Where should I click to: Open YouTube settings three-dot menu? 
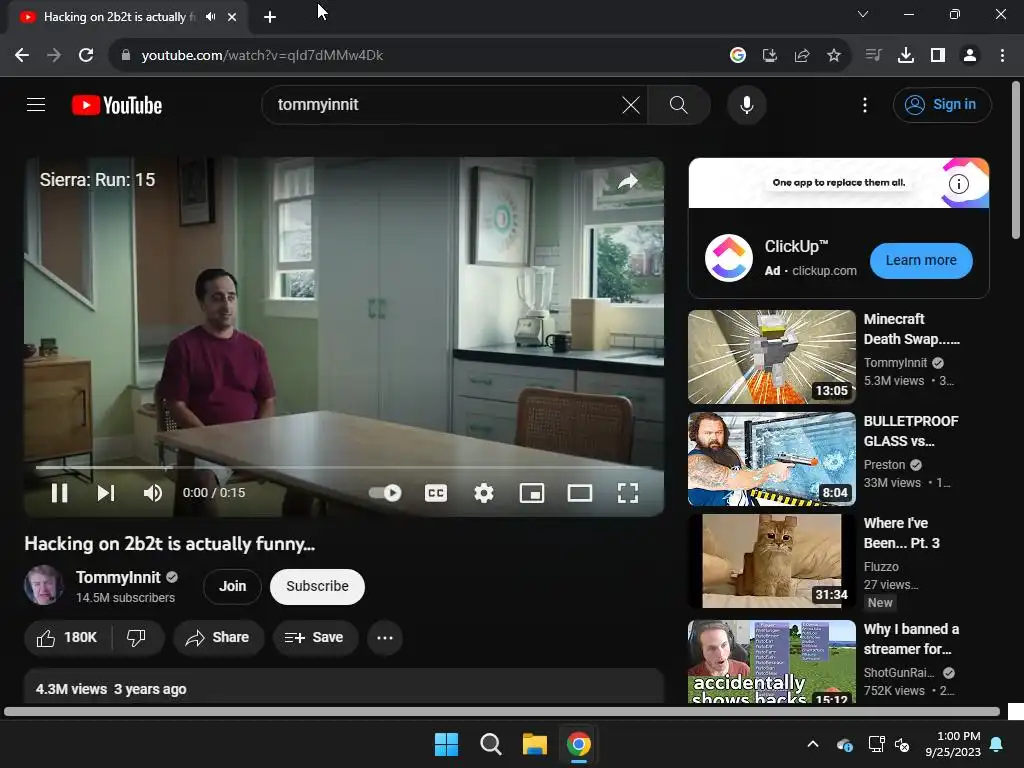(x=865, y=104)
